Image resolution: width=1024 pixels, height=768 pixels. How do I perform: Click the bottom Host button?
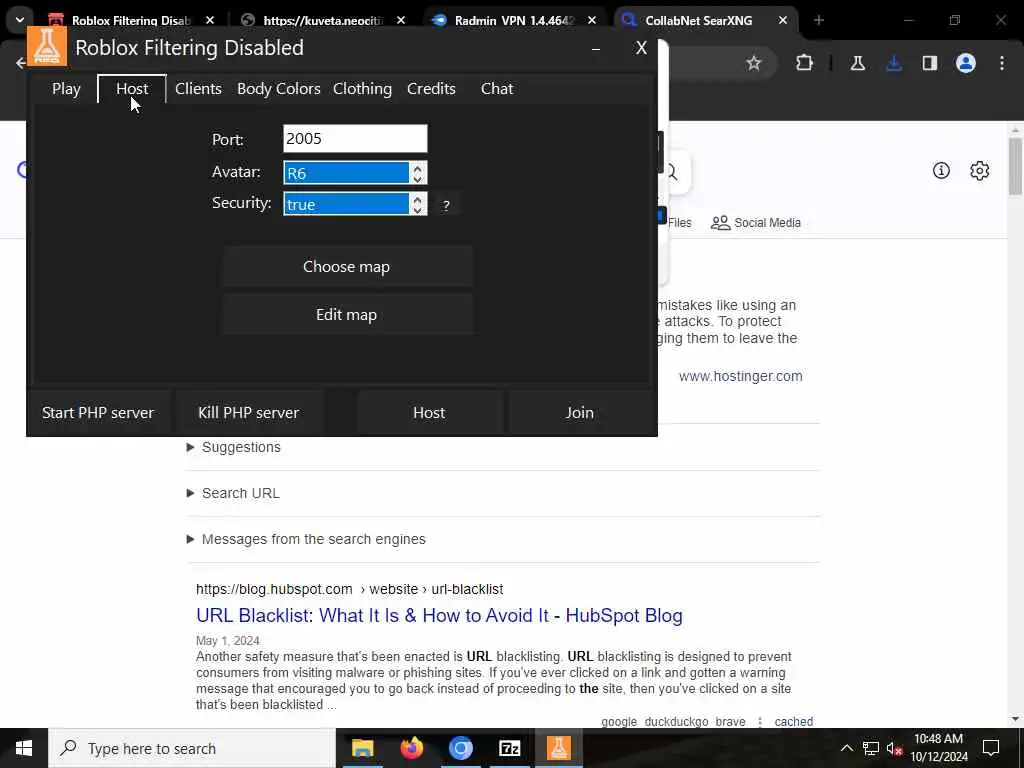pos(429,413)
